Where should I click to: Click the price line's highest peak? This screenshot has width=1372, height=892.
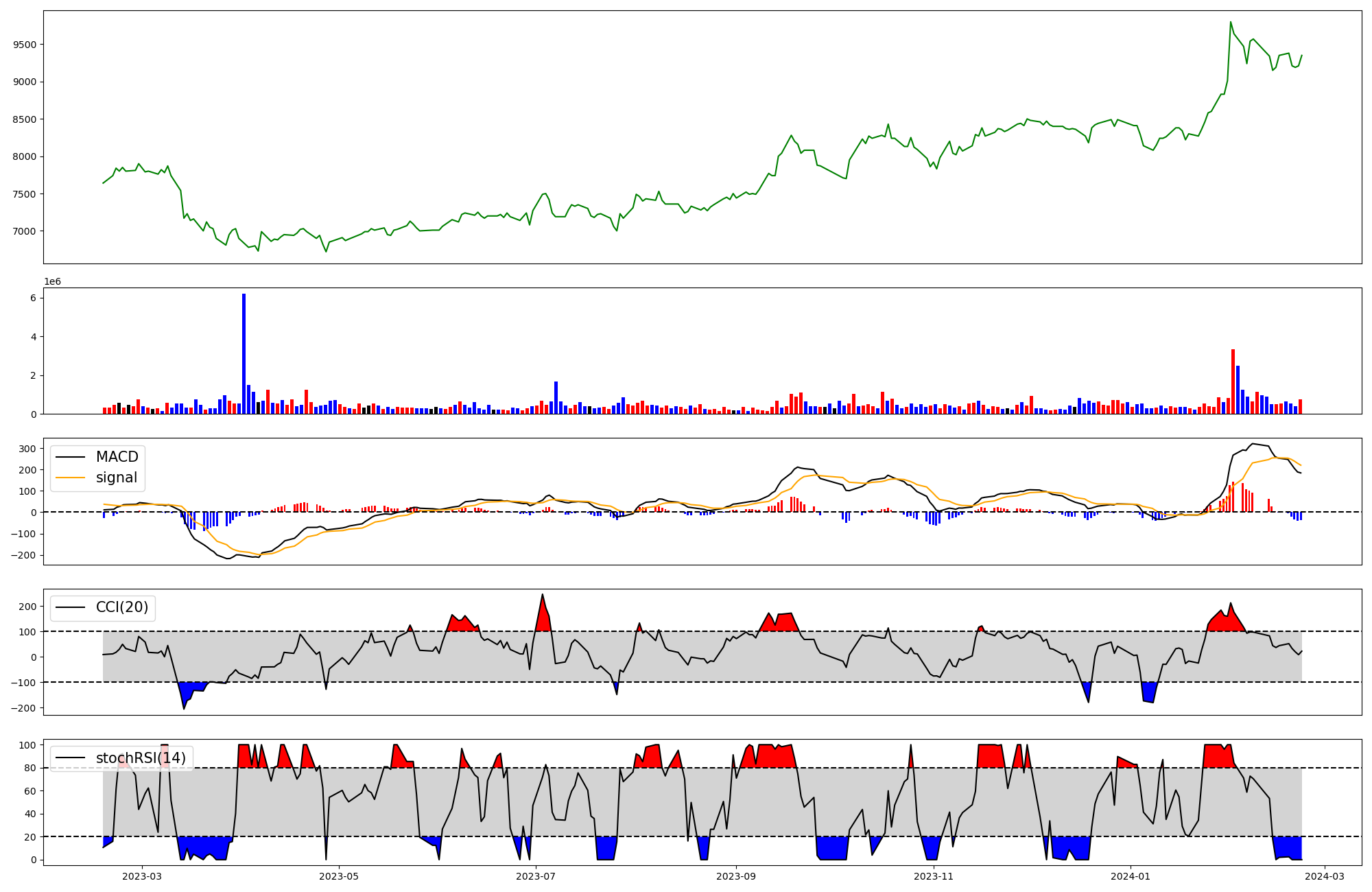point(1231,23)
